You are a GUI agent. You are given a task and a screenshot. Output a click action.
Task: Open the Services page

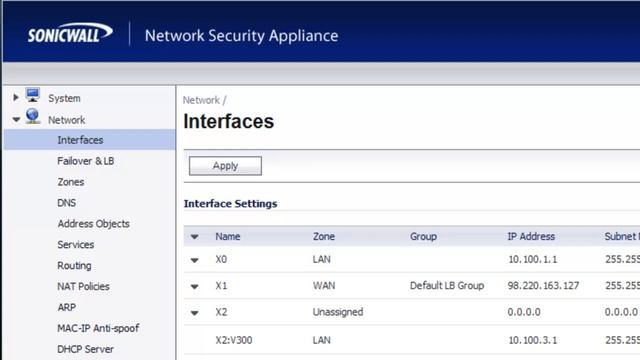coord(76,244)
